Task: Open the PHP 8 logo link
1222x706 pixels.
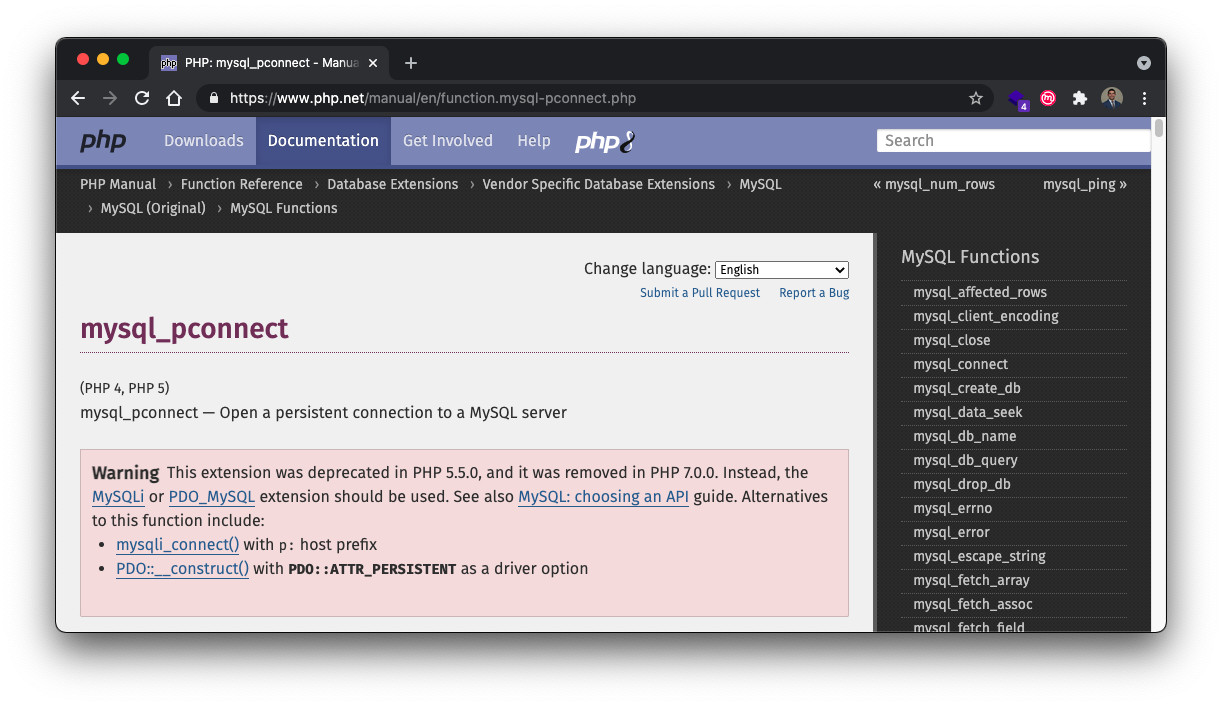Action: (605, 141)
